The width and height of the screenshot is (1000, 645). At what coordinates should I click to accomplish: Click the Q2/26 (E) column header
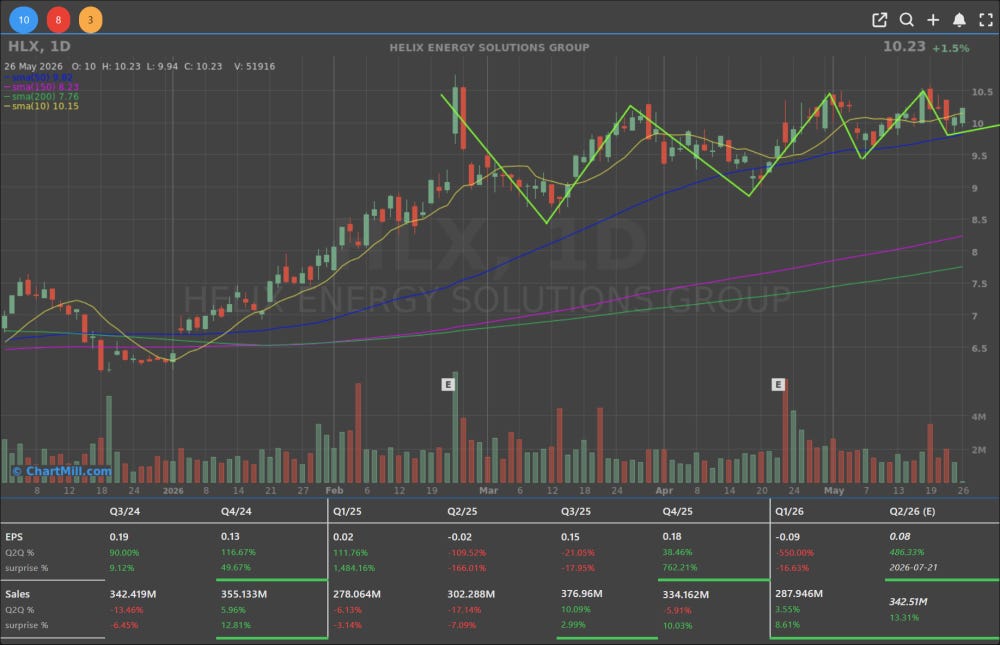coord(912,511)
